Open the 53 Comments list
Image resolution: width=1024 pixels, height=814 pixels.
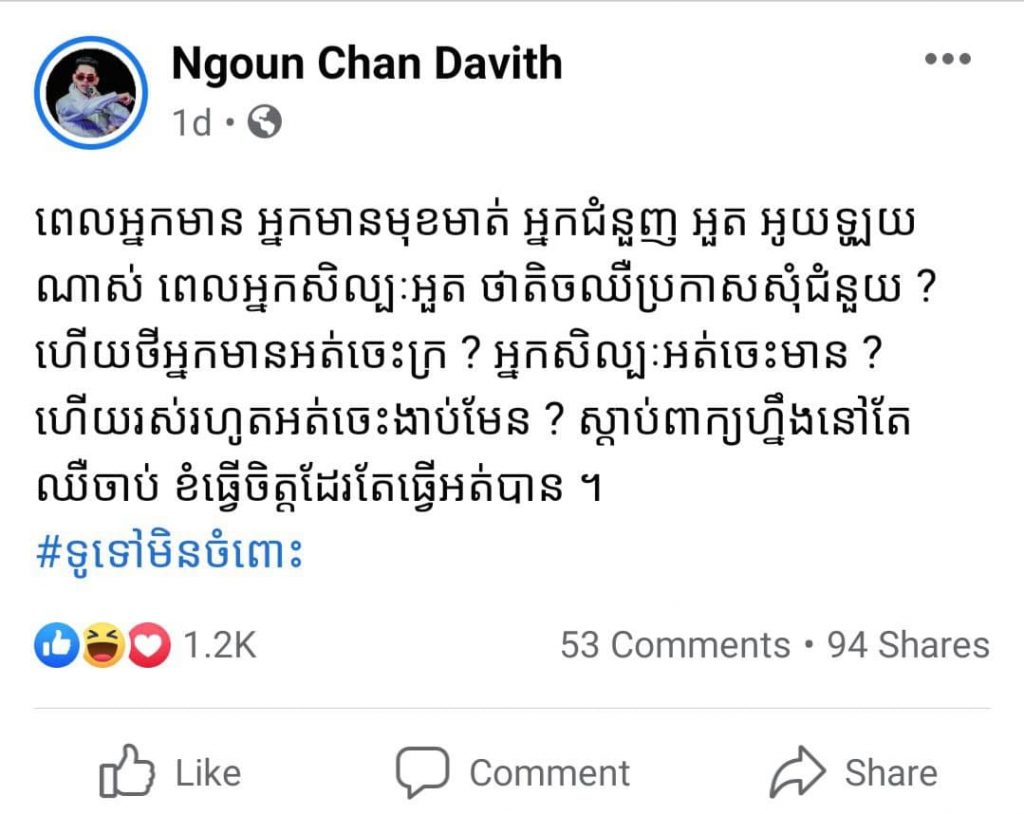click(675, 645)
